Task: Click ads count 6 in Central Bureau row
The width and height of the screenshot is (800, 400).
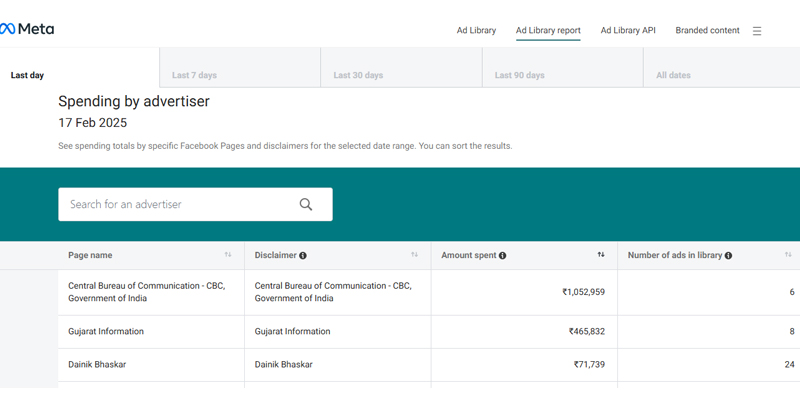Action: [792, 292]
